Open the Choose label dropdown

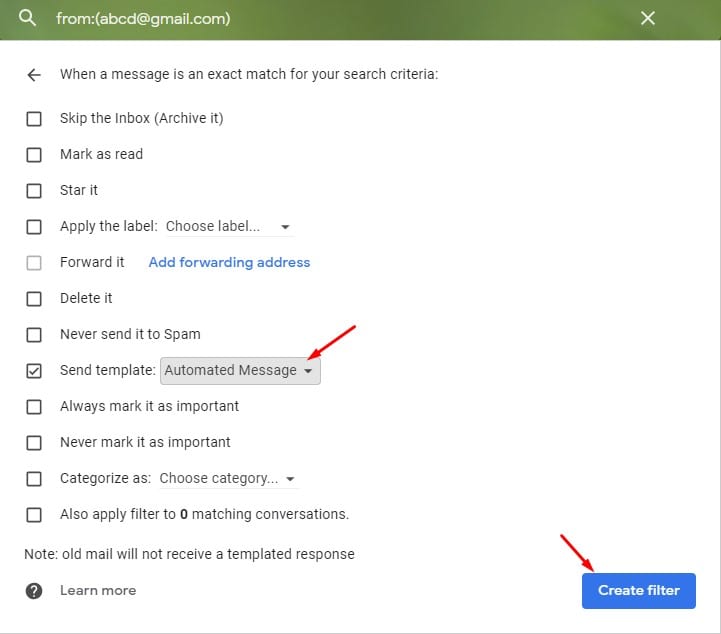(229, 226)
